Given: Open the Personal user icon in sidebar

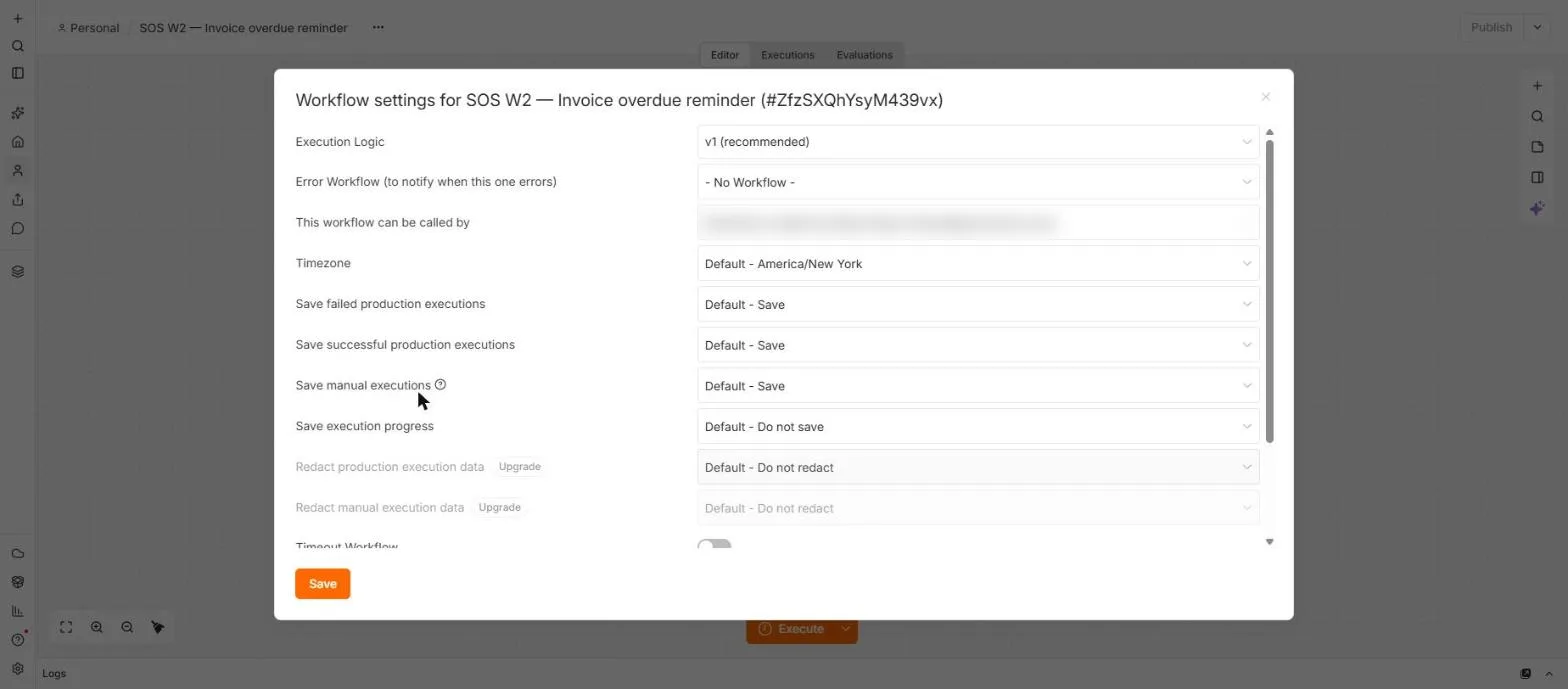Looking at the screenshot, I should pyautogui.click(x=17, y=171).
